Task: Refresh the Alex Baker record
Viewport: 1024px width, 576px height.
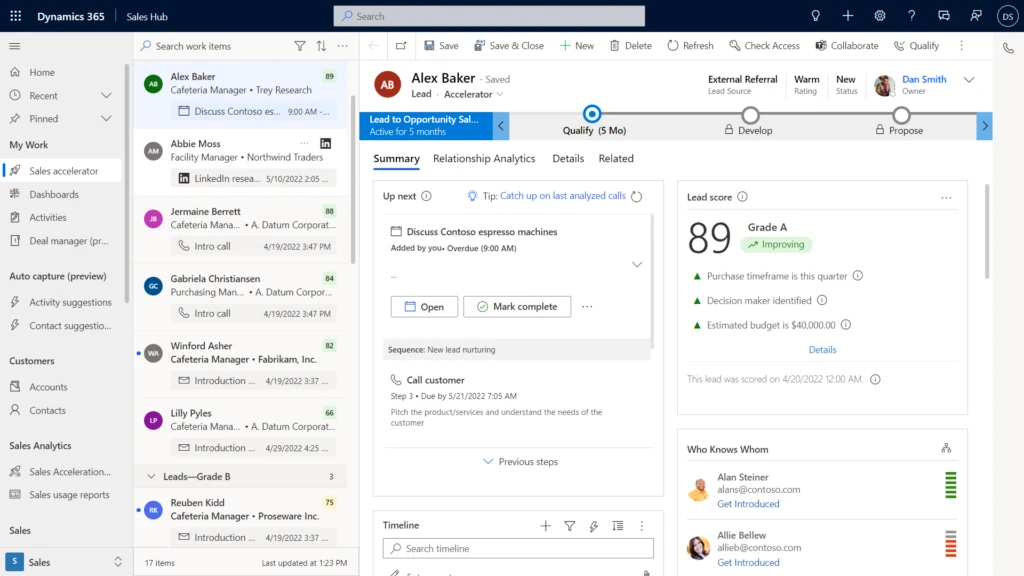Action: coord(690,45)
